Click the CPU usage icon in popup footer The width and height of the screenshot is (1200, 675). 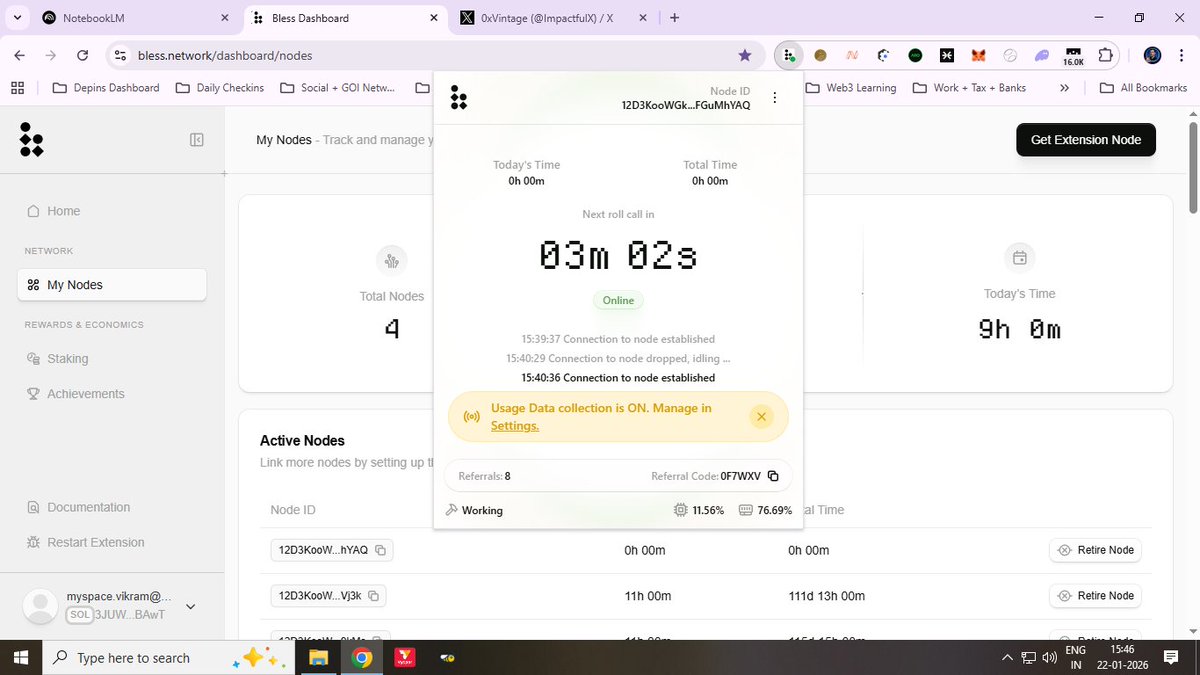pos(681,510)
